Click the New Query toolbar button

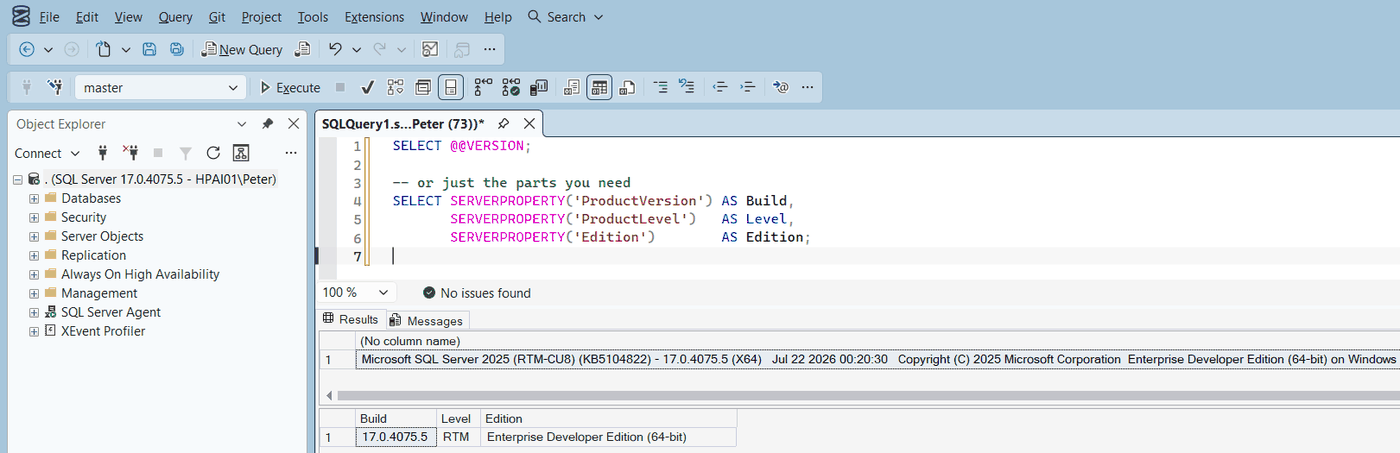click(243, 49)
